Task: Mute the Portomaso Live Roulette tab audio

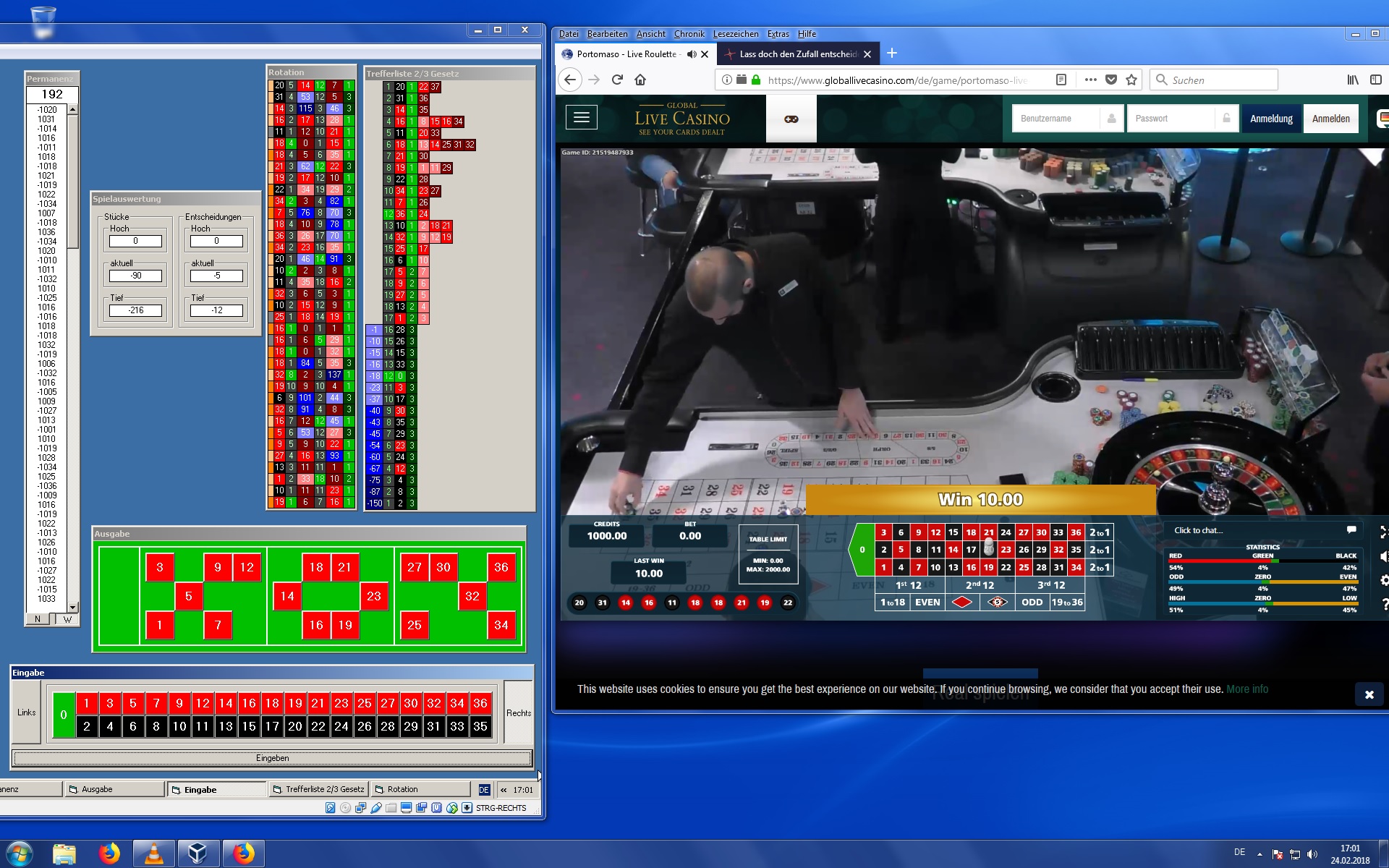Action: [x=692, y=54]
